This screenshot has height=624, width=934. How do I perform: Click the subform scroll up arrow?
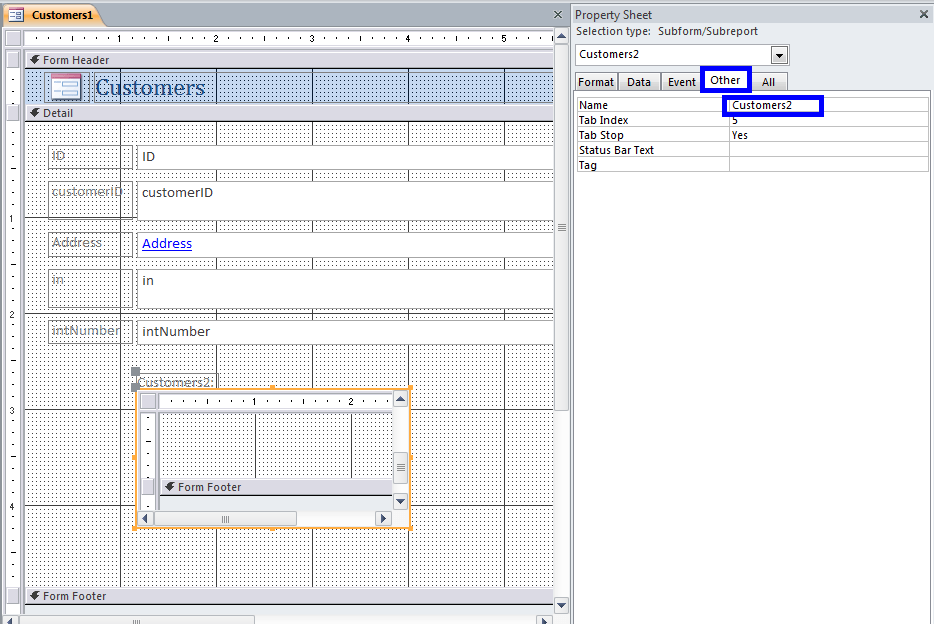click(400, 399)
